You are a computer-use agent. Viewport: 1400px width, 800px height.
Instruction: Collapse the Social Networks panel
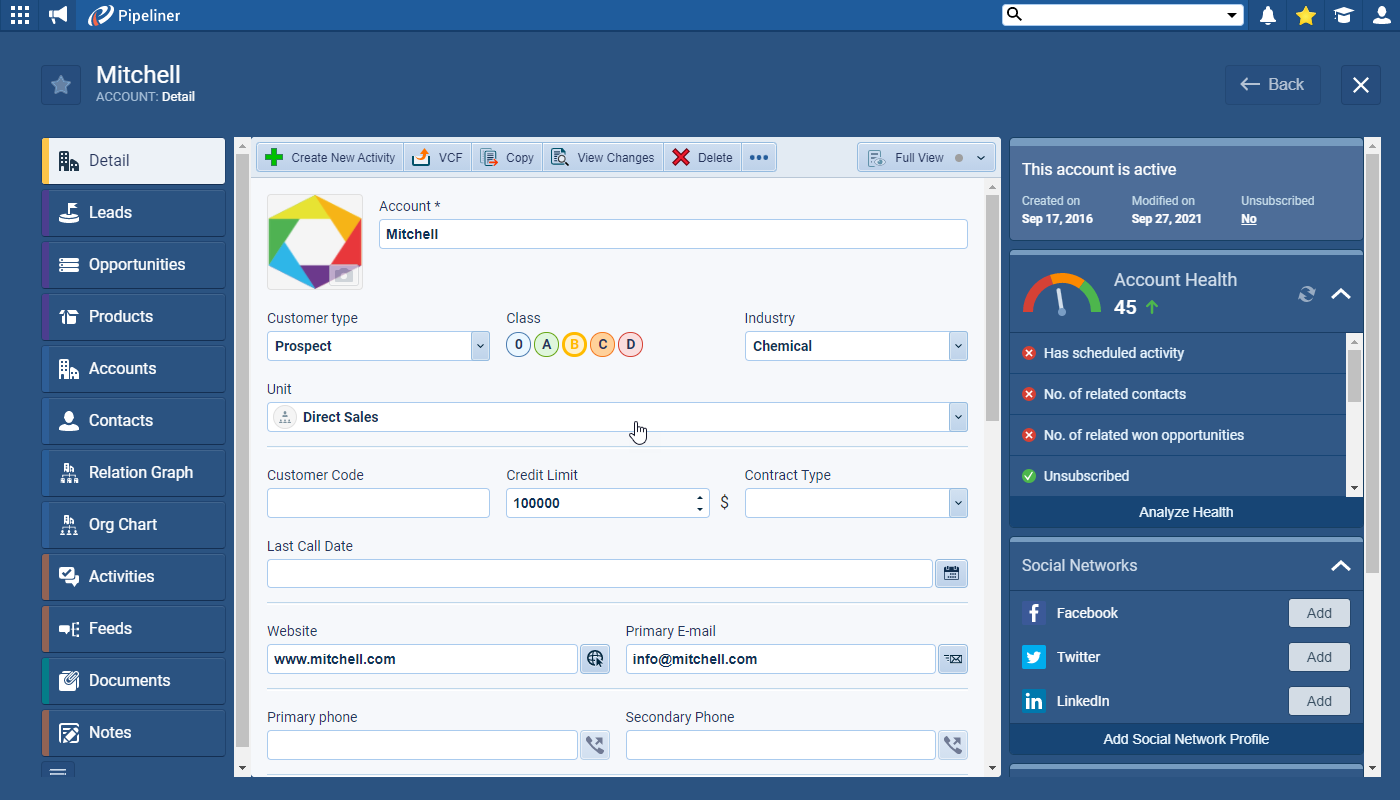(1340, 566)
